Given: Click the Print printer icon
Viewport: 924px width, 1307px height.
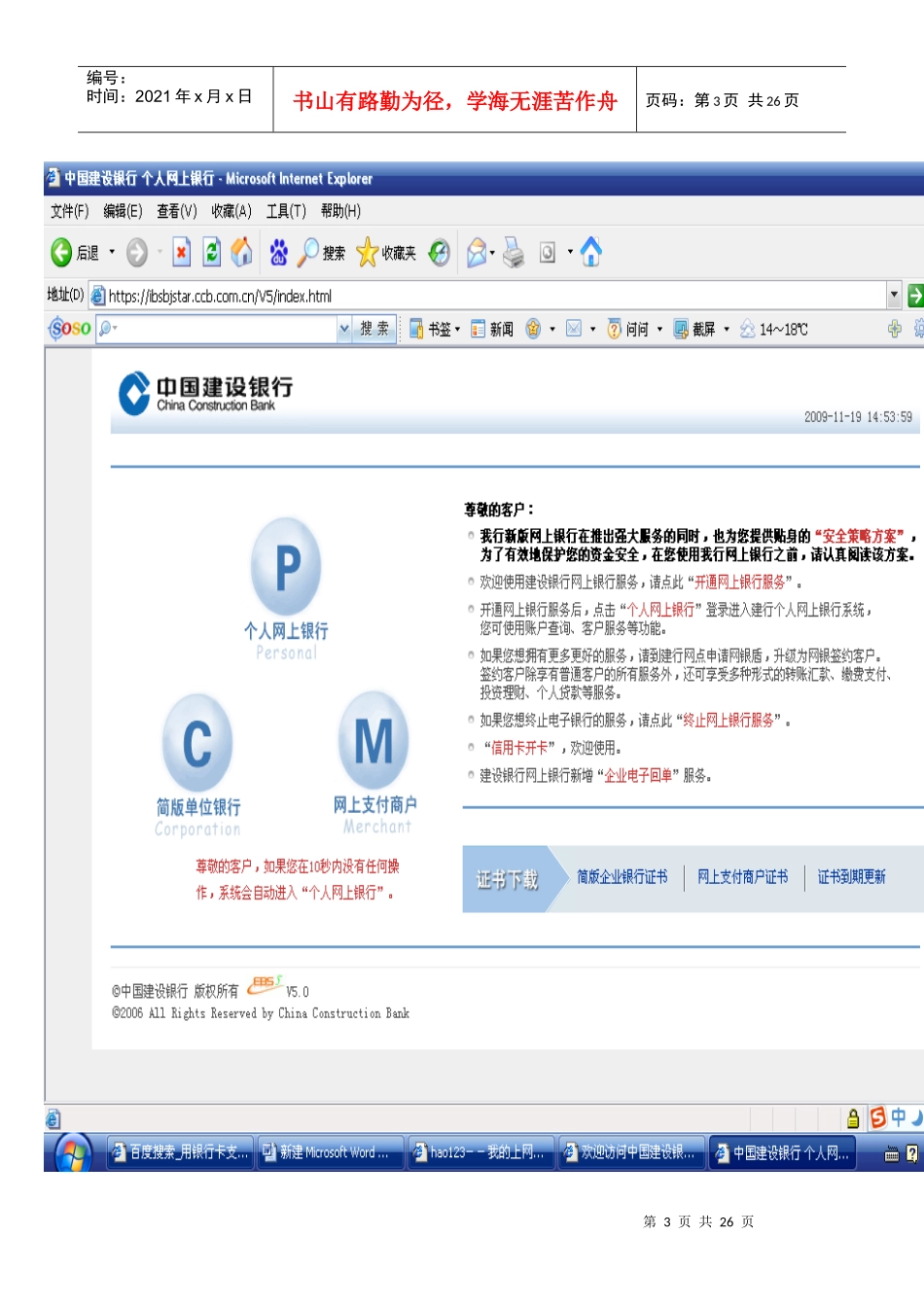Looking at the screenshot, I should point(514,253).
